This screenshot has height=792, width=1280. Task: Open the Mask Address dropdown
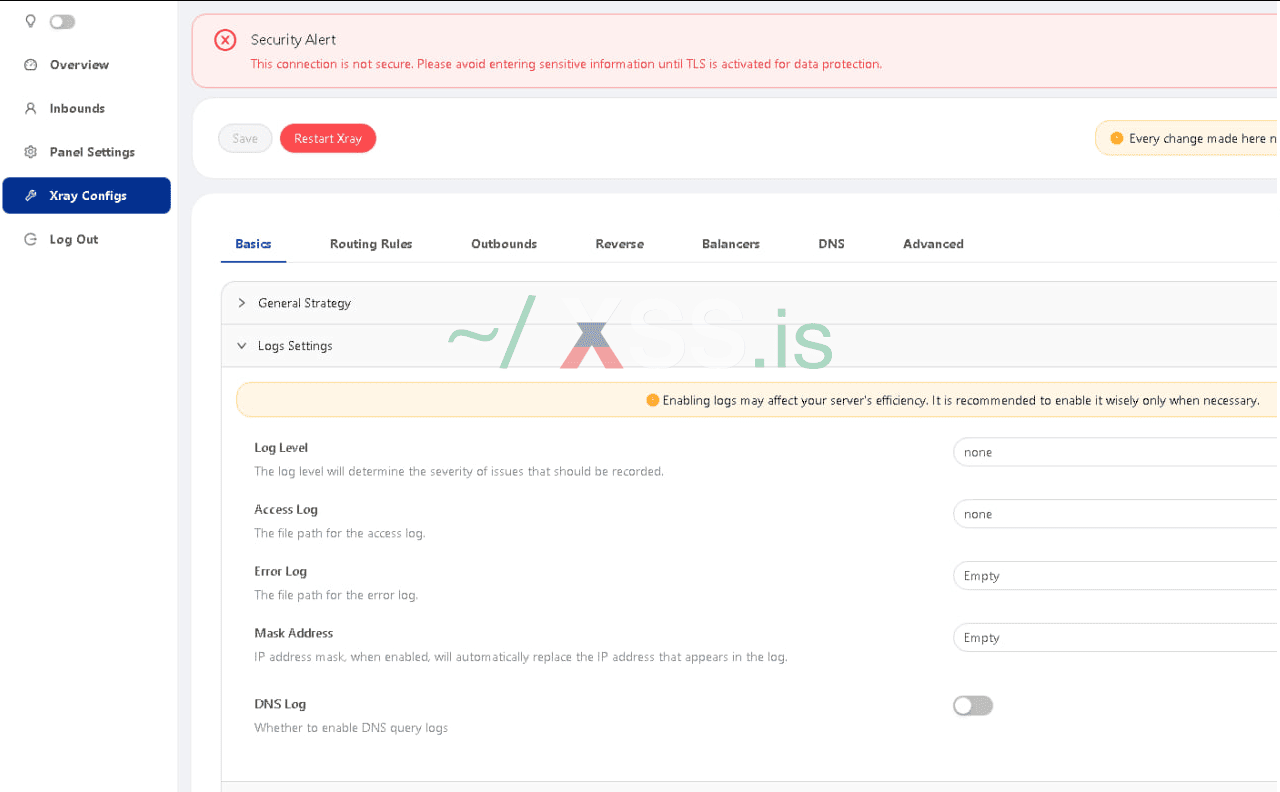[x=1115, y=638]
